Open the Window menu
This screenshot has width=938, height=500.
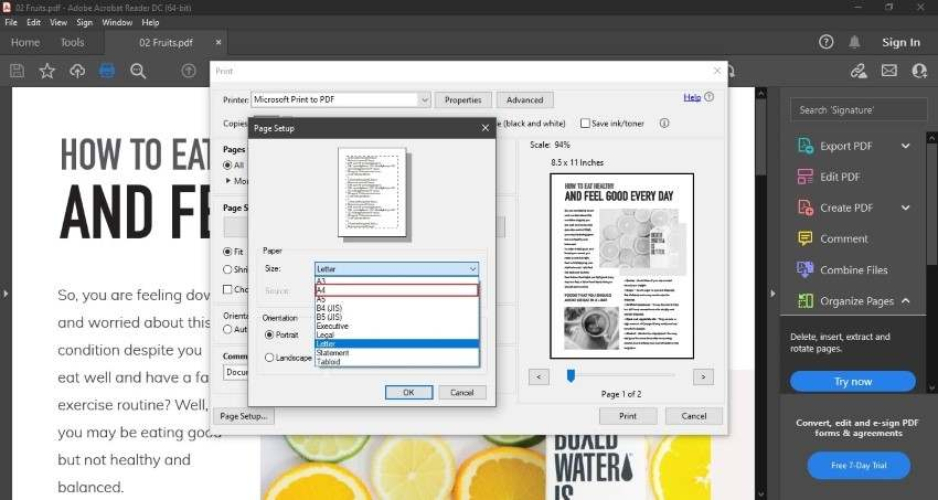point(117,22)
